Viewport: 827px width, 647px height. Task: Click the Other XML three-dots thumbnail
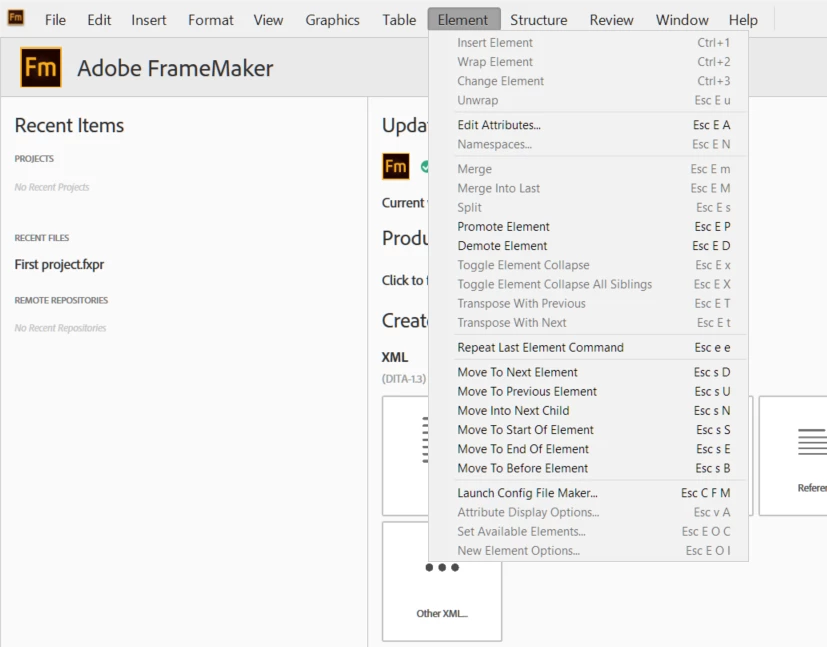[442, 581]
